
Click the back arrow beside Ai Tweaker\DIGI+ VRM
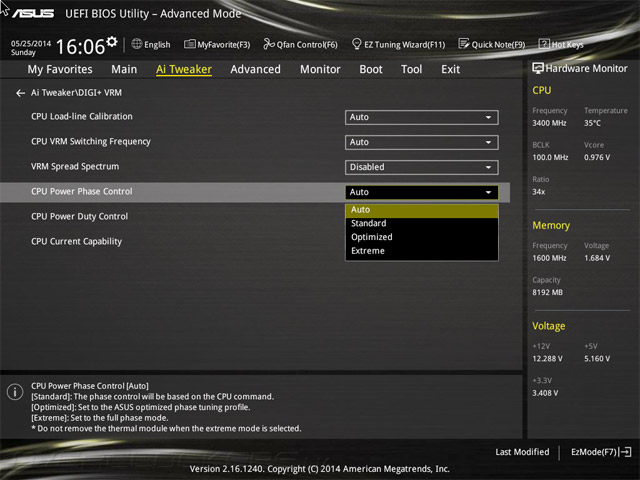(x=20, y=93)
